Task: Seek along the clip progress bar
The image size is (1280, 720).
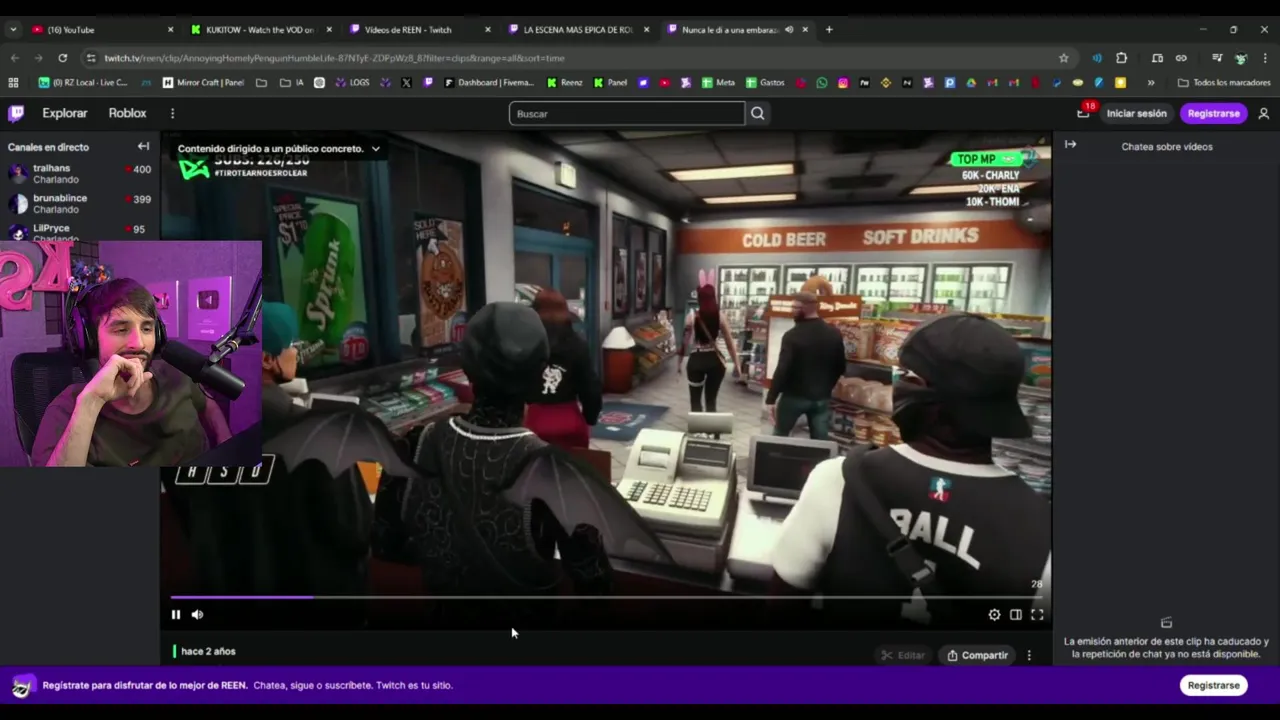Action: (x=606, y=597)
